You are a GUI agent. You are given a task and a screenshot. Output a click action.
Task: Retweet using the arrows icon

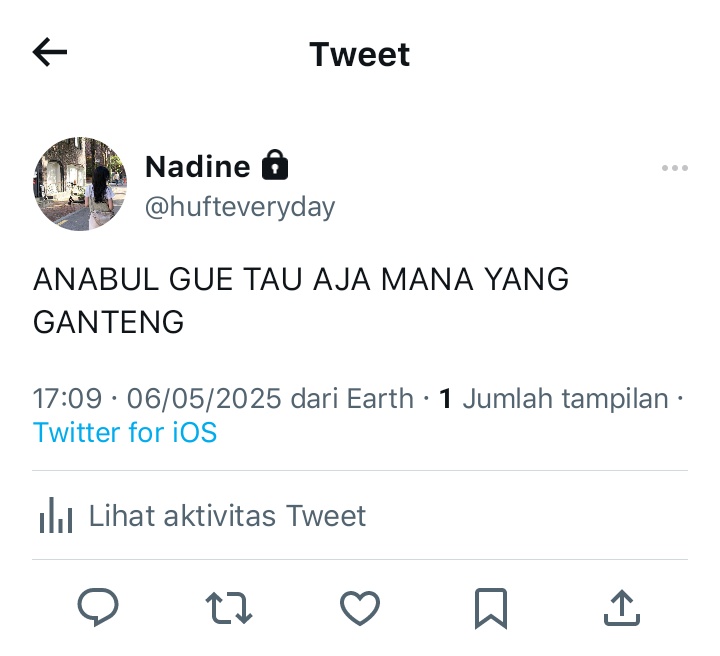(x=229, y=608)
